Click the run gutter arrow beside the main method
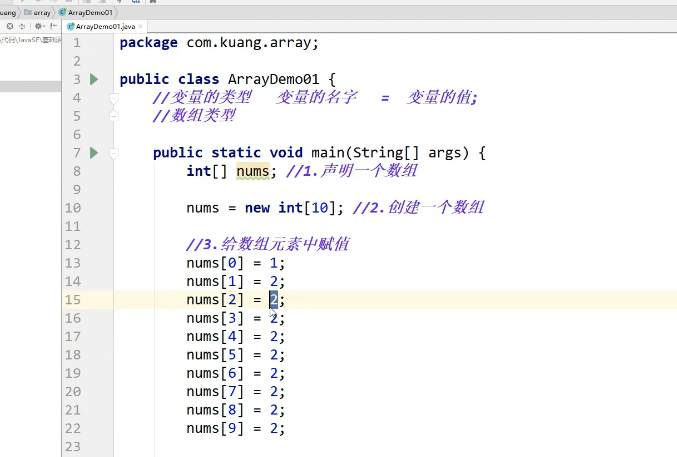677x457 pixels. tap(94, 152)
